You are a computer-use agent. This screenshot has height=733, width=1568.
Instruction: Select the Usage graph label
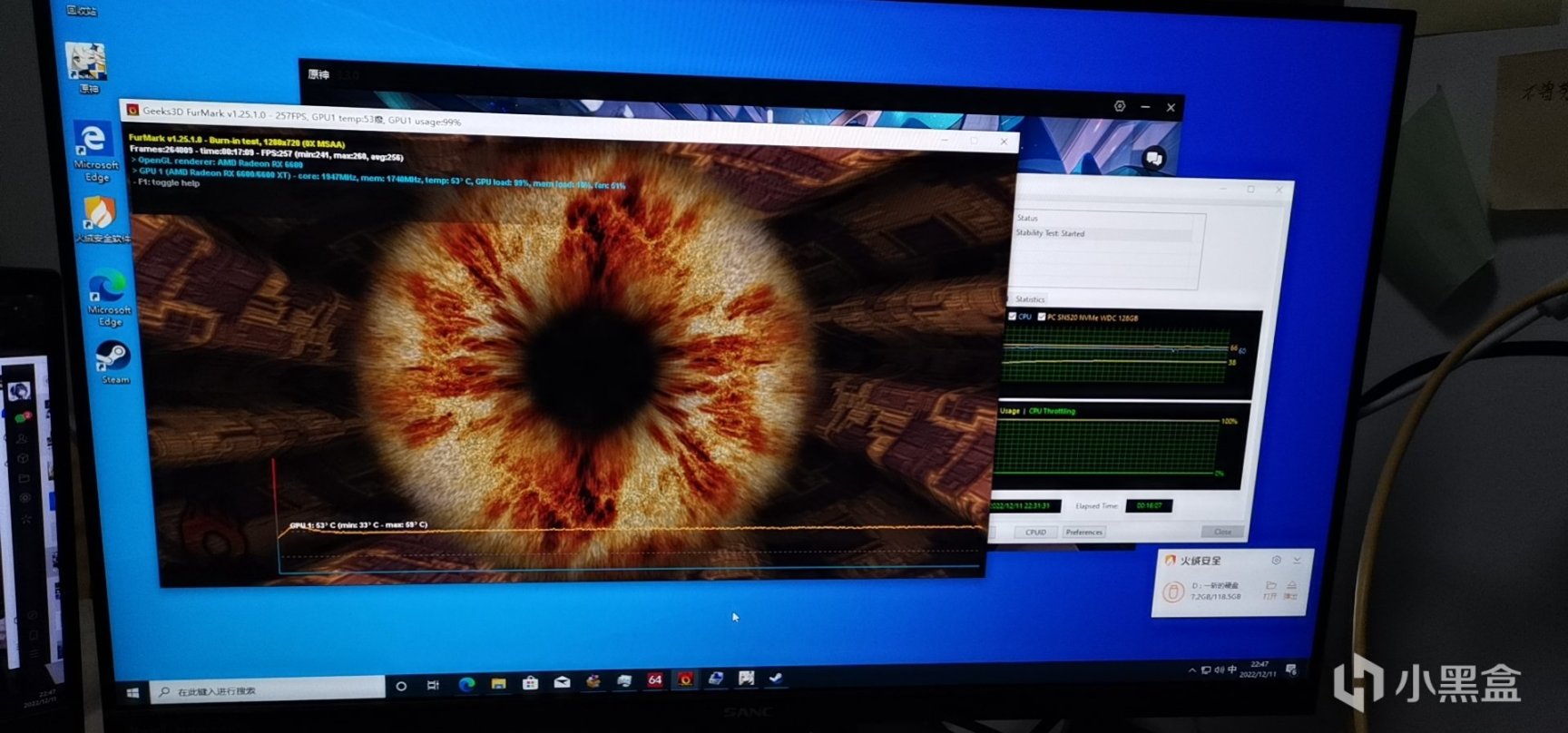click(1010, 411)
